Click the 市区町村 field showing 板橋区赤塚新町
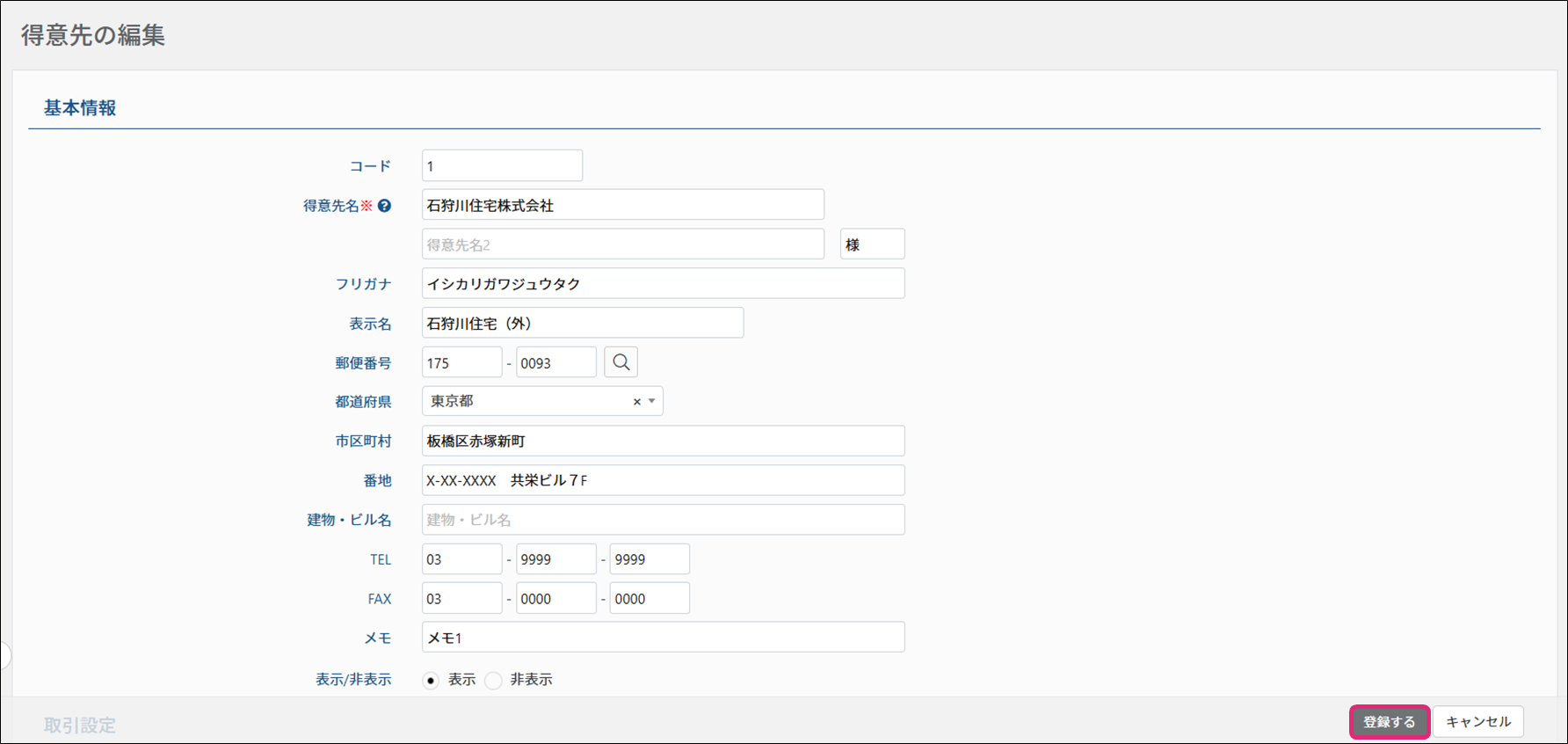The height and width of the screenshot is (744, 1568). [663, 441]
